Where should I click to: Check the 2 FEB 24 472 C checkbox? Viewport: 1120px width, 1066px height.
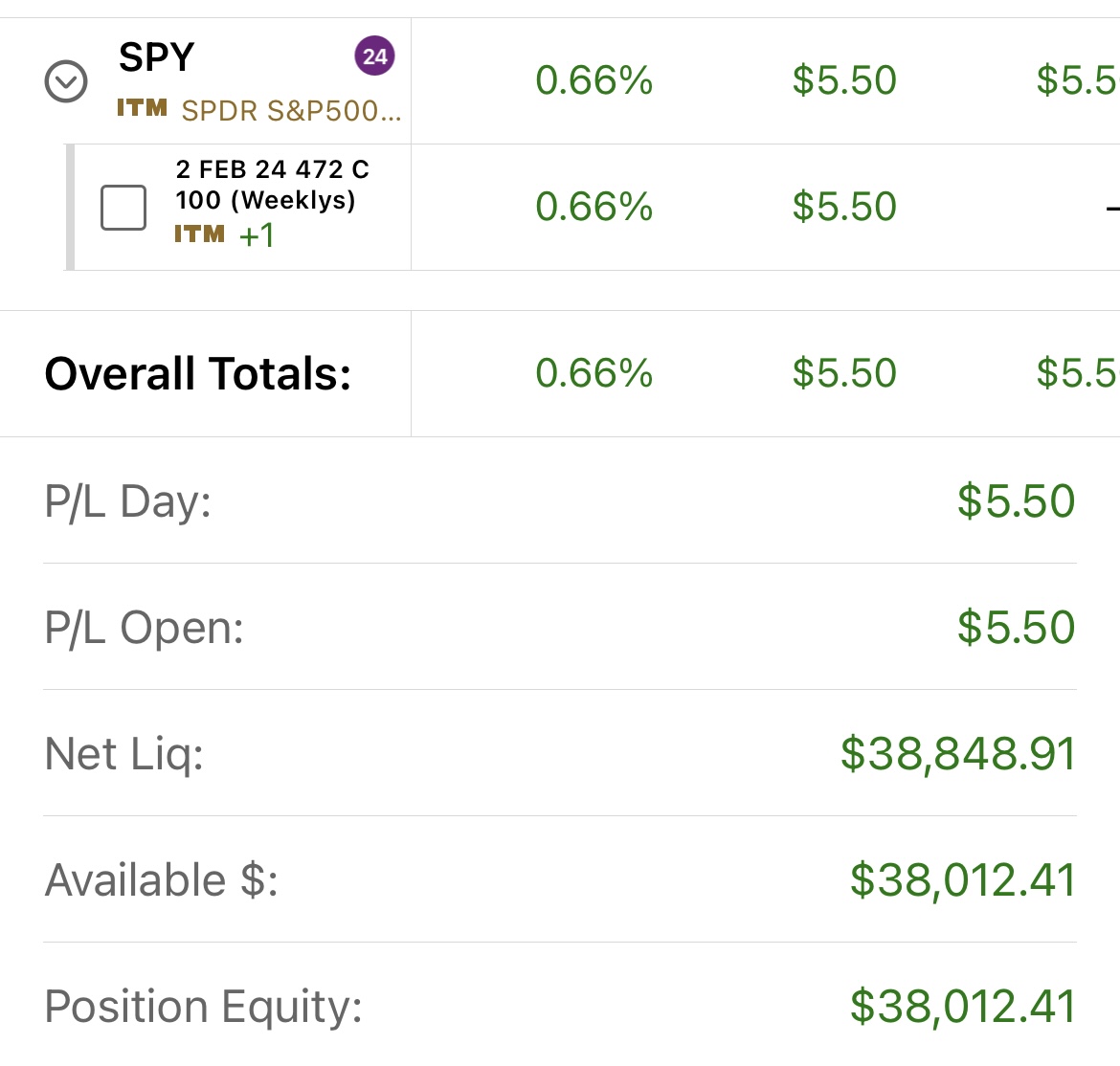[x=123, y=207]
